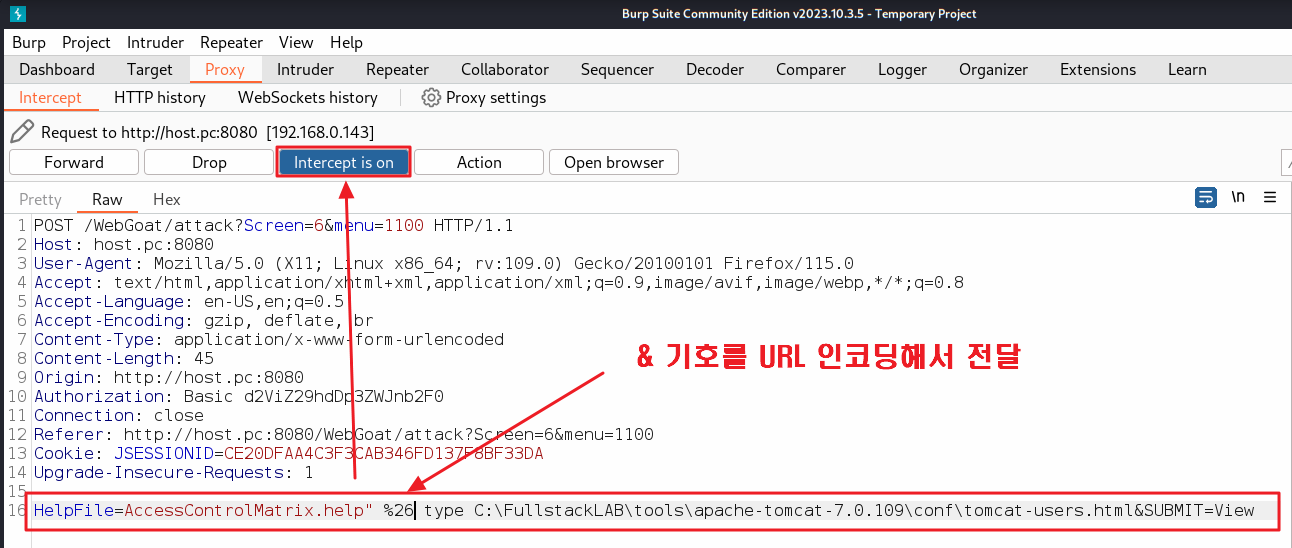Click the Referer header line

point(343,434)
